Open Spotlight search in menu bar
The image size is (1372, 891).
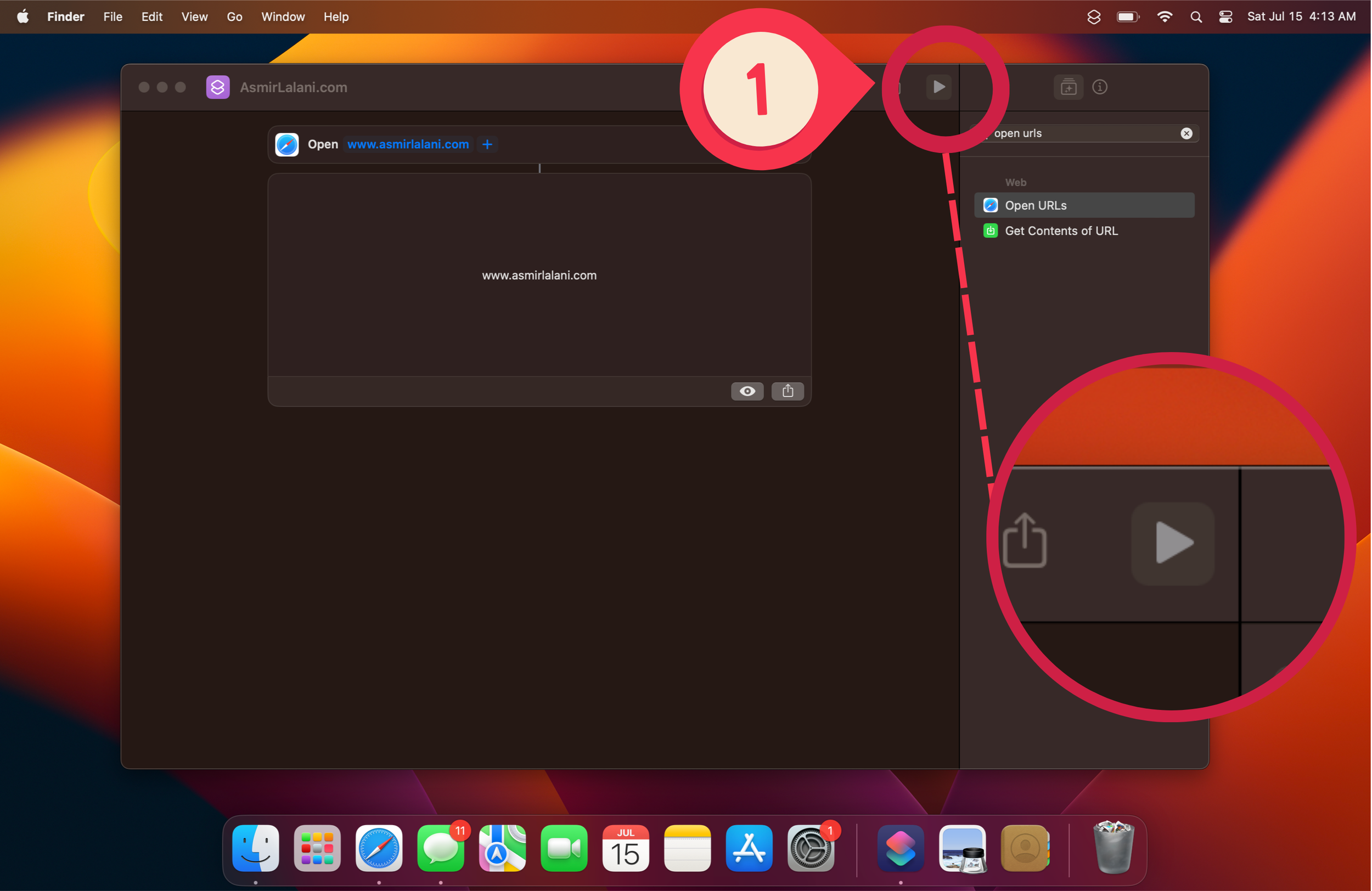1196,16
